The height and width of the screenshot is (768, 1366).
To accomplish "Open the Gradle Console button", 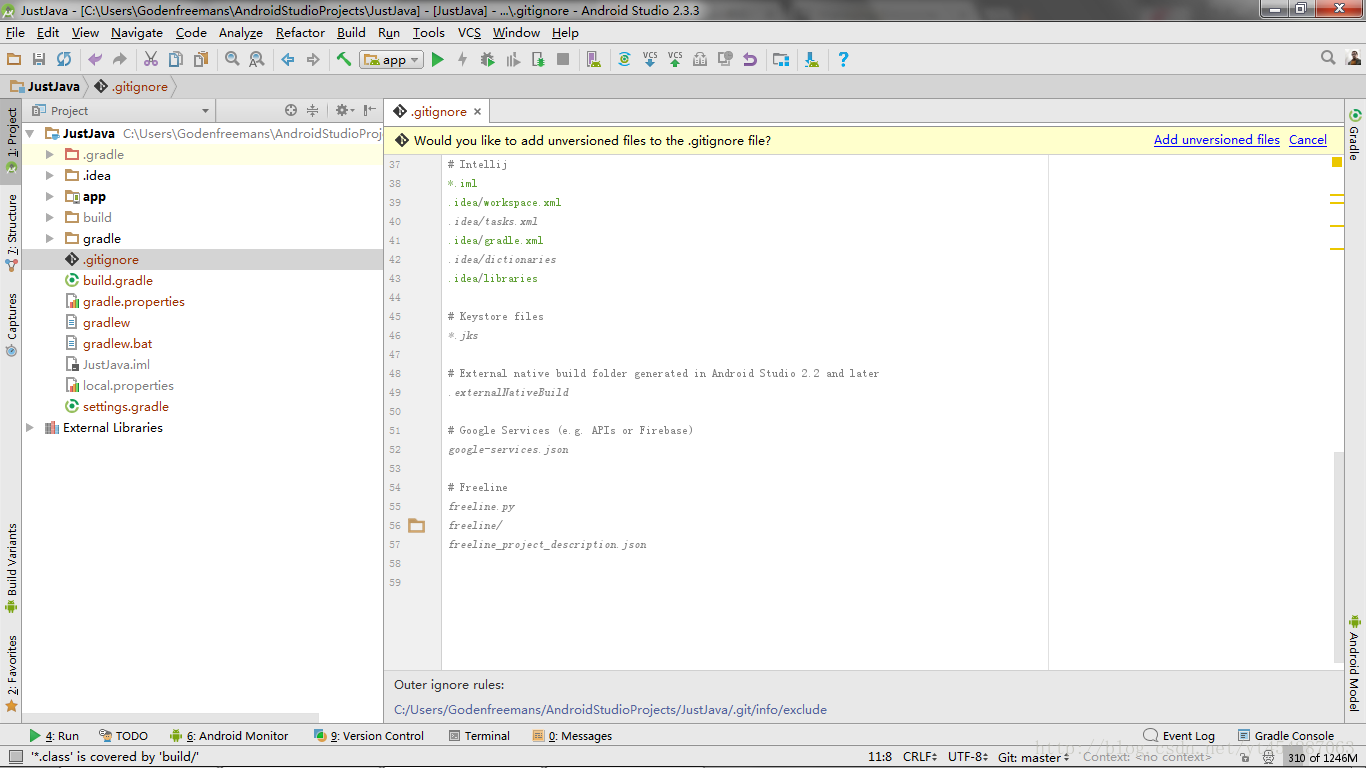I will (x=1286, y=736).
